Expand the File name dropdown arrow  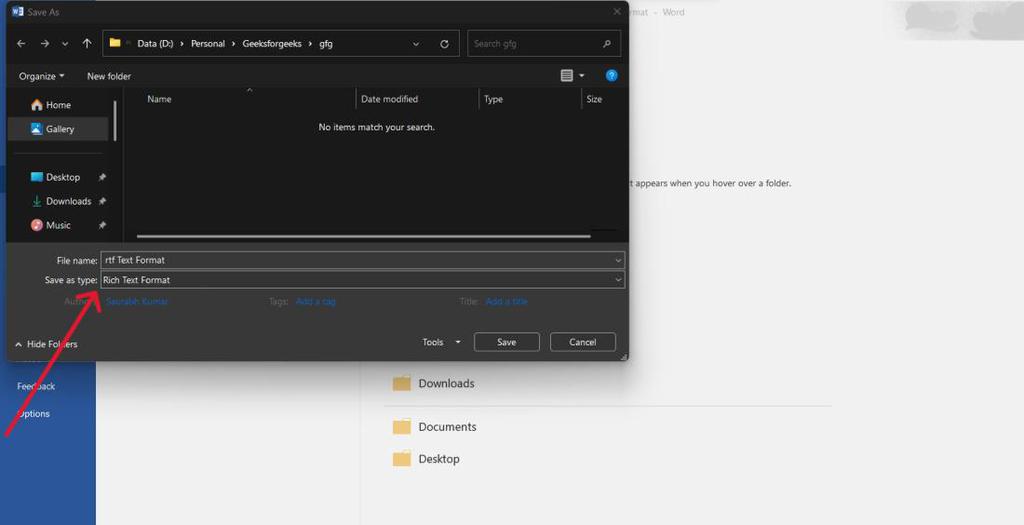click(618, 260)
